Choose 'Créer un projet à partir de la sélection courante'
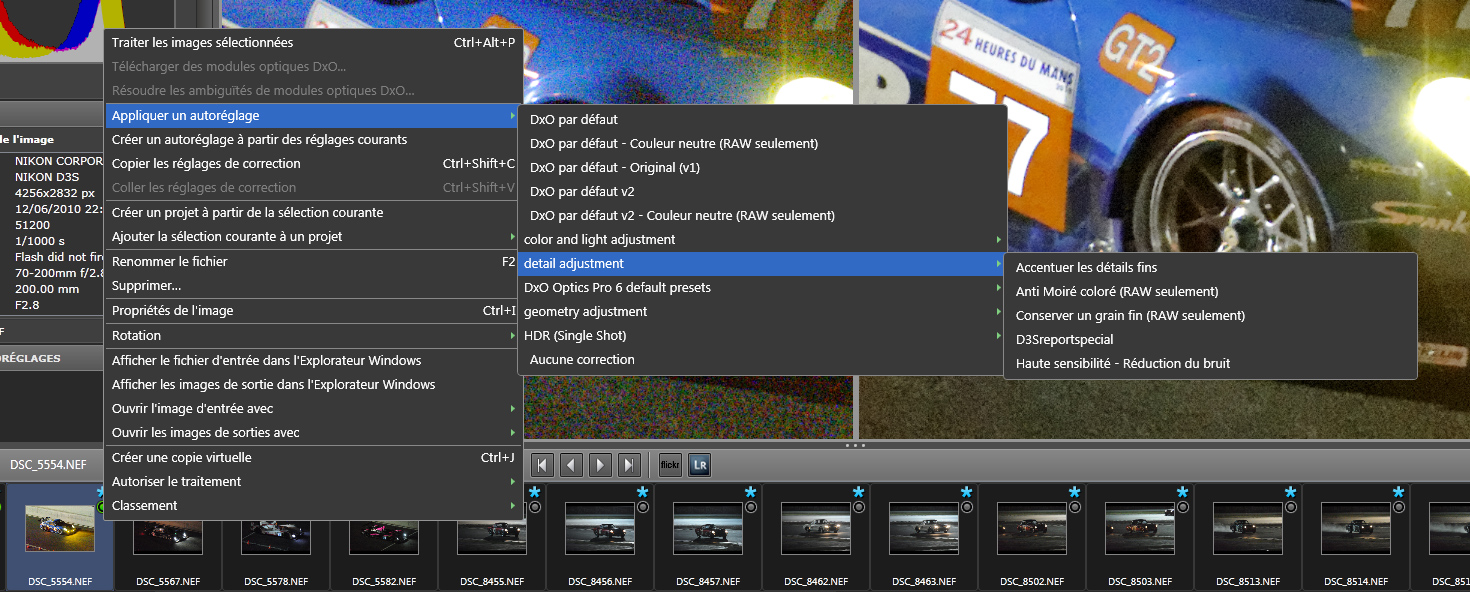The height and width of the screenshot is (592, 1470). coord(314,213)
